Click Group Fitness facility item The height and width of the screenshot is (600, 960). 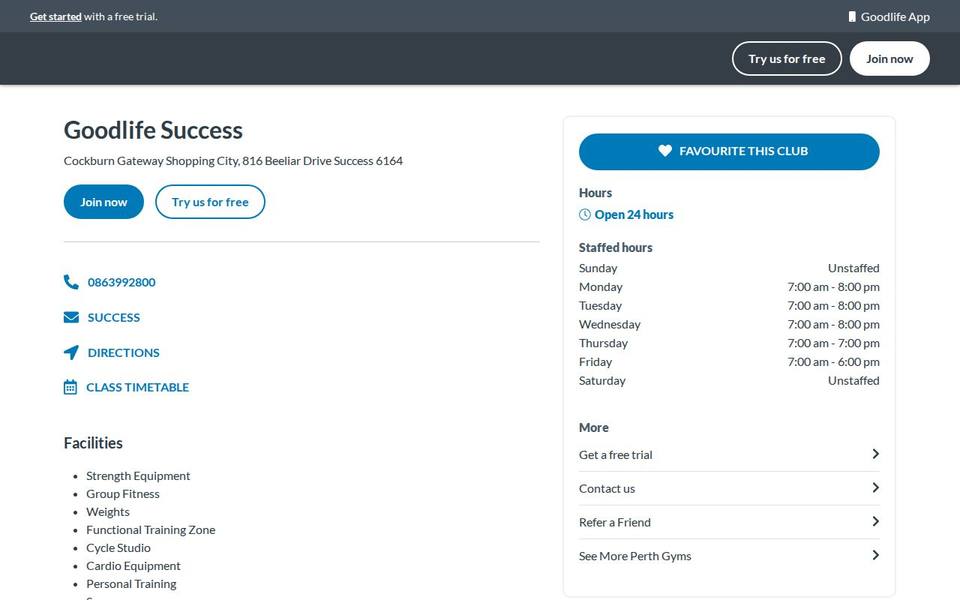[x=122, y=494]
